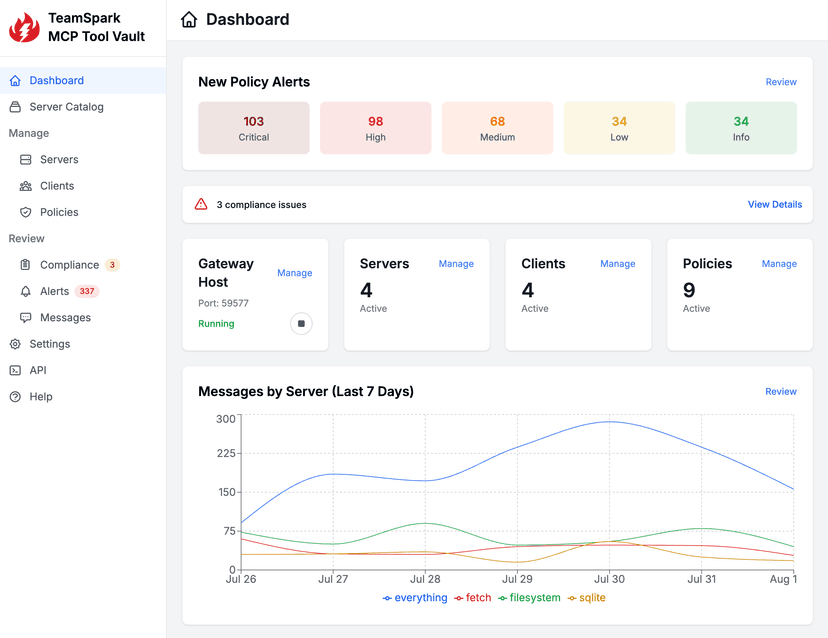This screenshot has height=638, width=828.
Task: Select the 103 Critical alerts card
Action: 253,127
